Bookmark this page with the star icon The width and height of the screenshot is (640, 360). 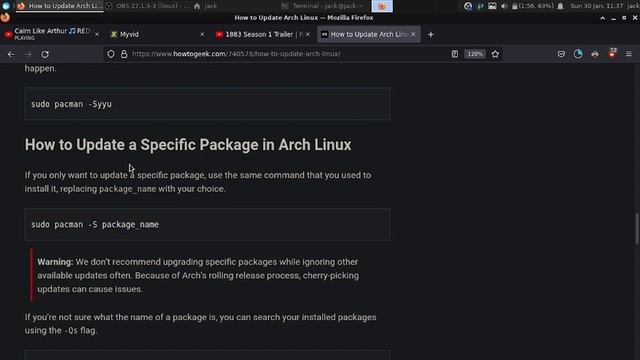click(495, 54)
